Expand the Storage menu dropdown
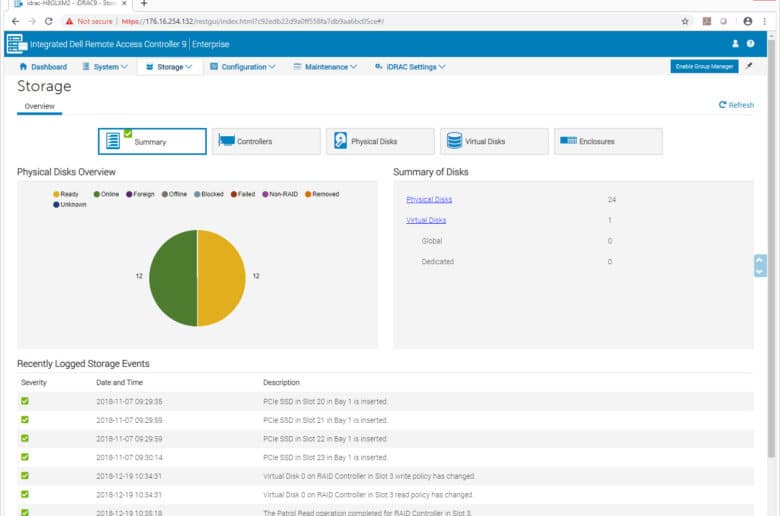This screenshot has width=780, height=516. pos(169,67)
